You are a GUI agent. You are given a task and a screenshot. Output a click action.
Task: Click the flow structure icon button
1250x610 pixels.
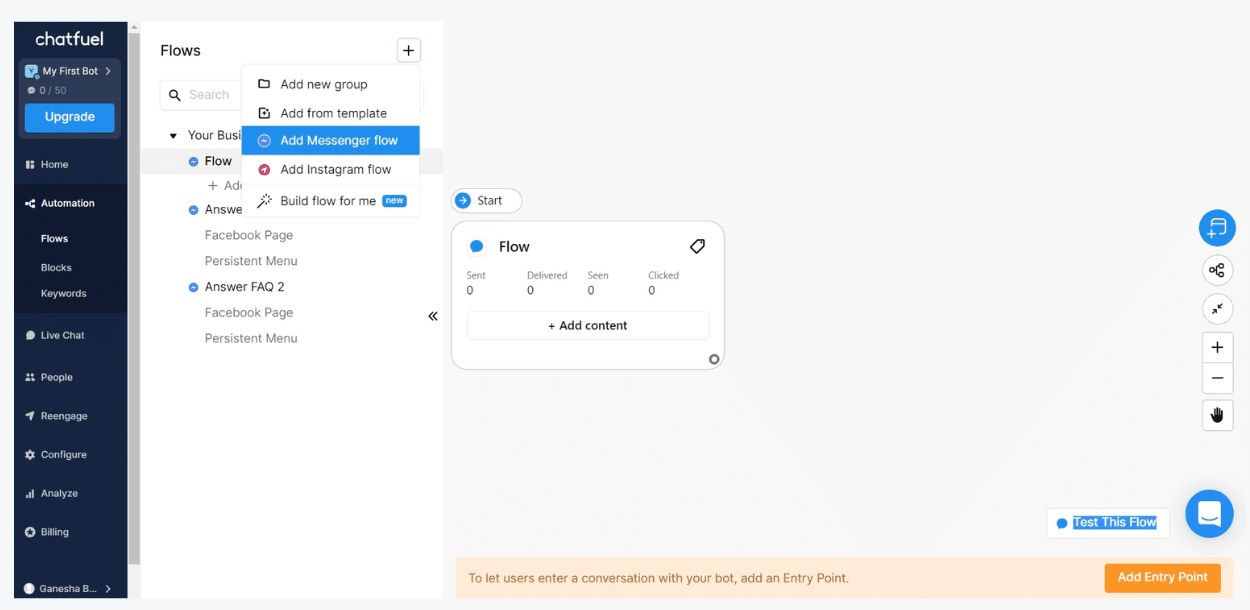pos(1217,270)
